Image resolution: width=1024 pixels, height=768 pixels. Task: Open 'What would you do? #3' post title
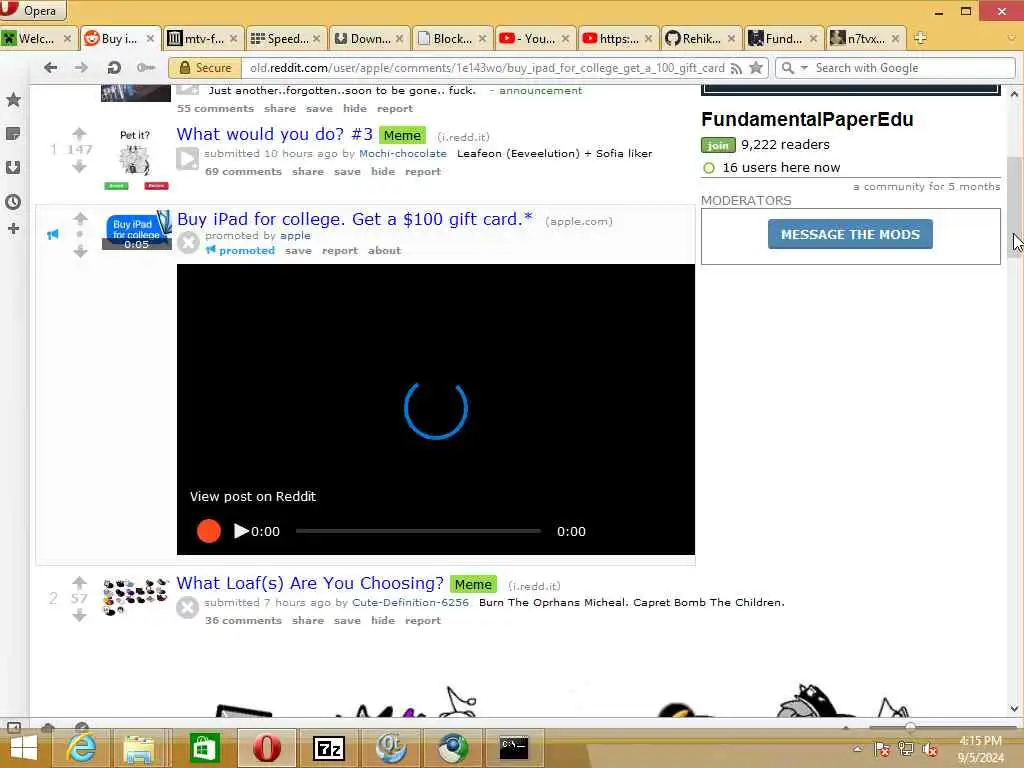(x=274, y=134)
